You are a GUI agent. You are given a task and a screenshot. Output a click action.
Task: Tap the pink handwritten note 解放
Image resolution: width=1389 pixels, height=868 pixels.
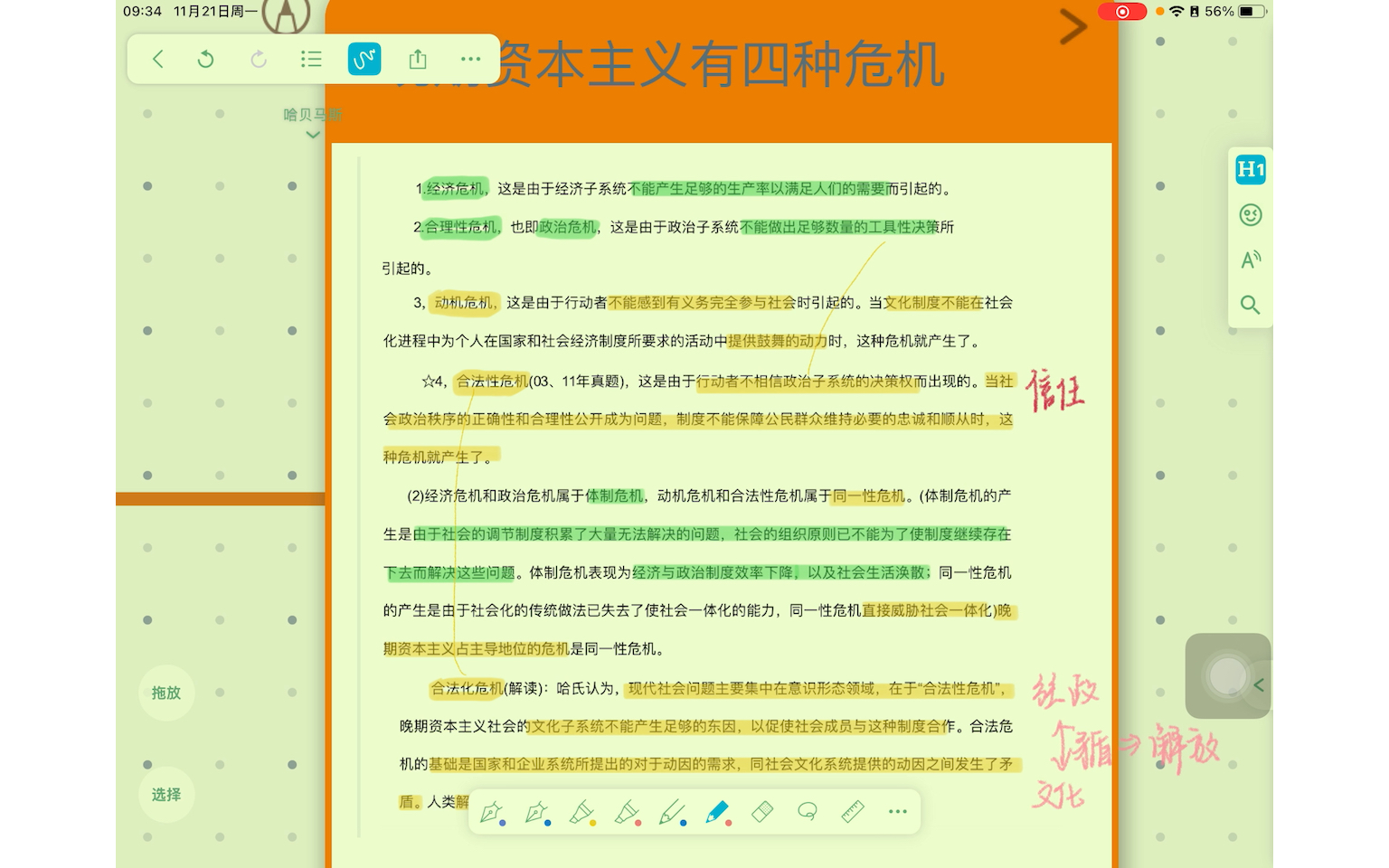[x=1185, y=748]
